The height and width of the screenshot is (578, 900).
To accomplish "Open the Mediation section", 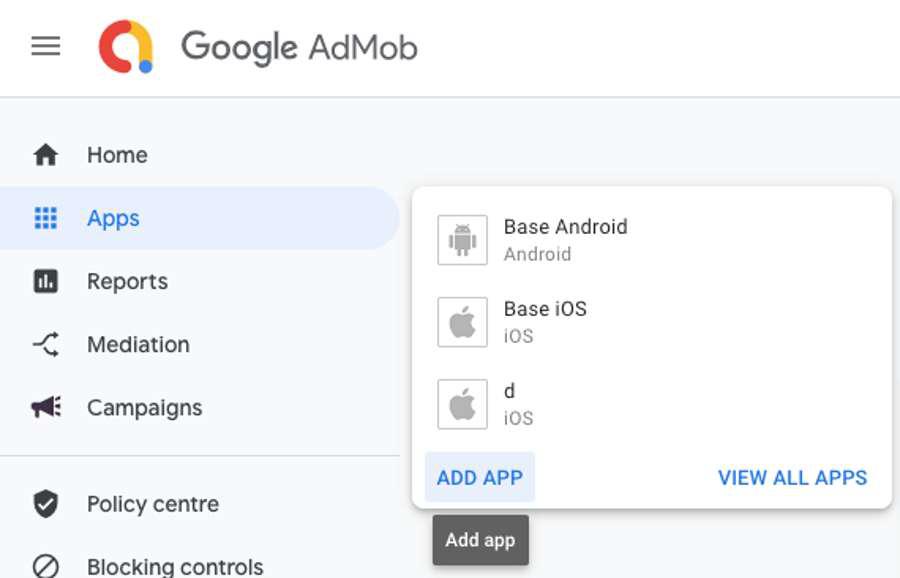I will tap(138, 345).
